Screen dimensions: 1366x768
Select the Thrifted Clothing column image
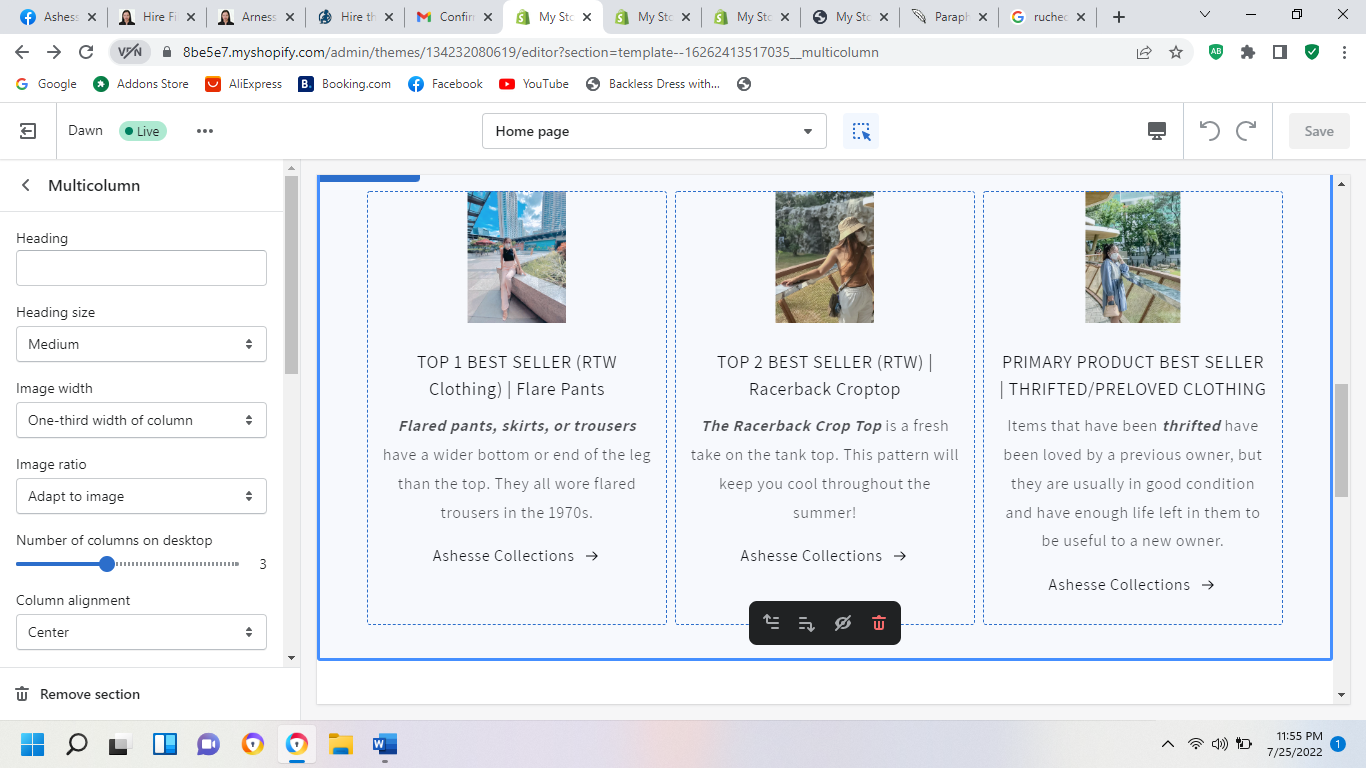click(1132, 257)
